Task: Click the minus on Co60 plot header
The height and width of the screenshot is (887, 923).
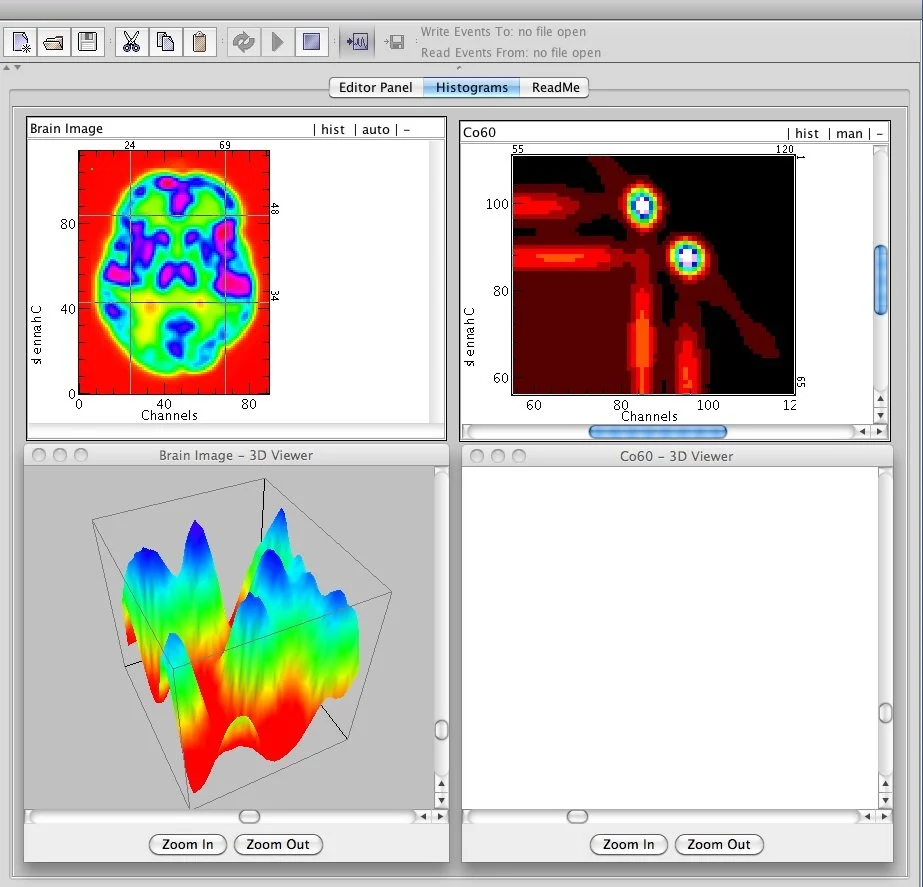Action: point(879,134)
